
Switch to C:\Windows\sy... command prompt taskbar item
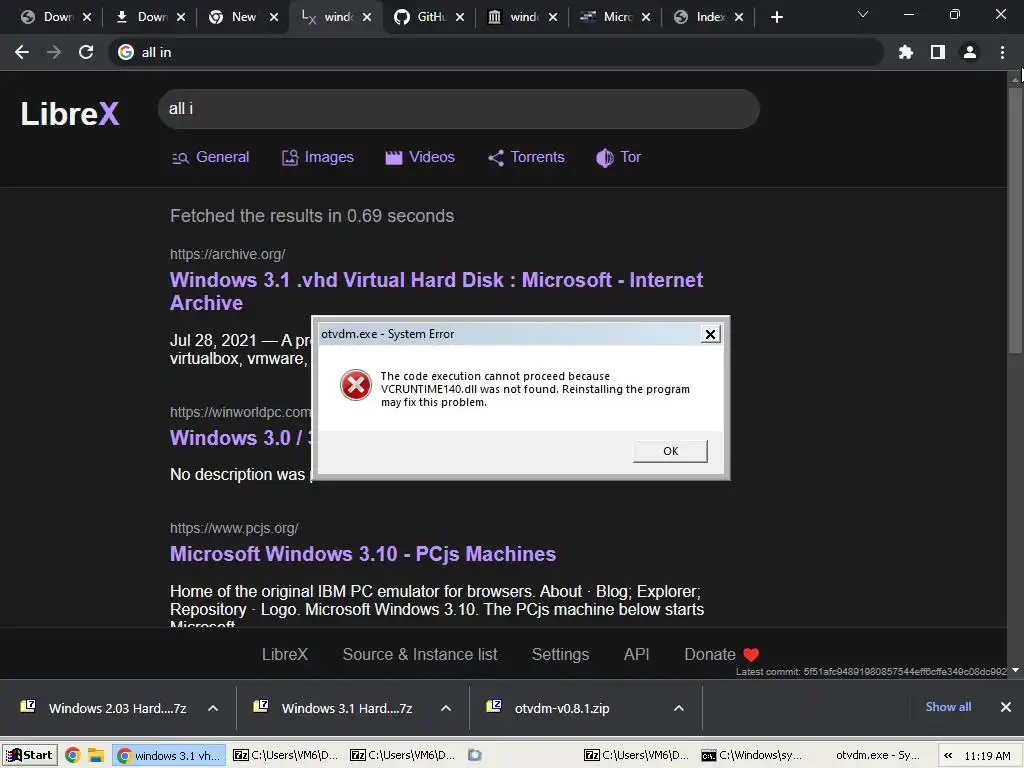click(x=751, y=756)
